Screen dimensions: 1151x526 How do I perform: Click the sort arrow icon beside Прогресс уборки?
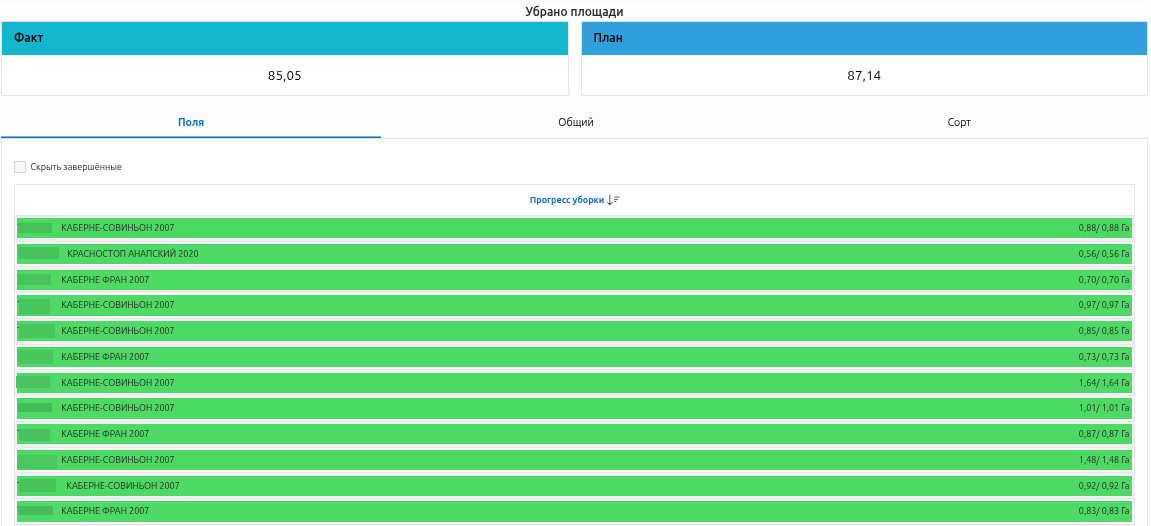coord(614,200)
